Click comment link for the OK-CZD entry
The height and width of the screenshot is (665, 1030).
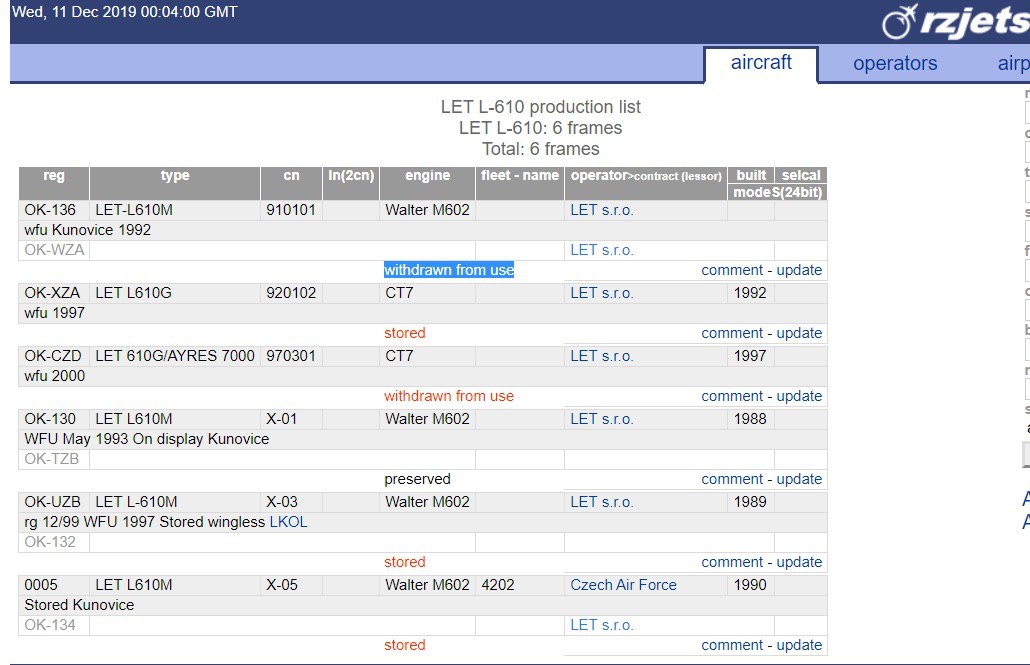coord(732,397)
